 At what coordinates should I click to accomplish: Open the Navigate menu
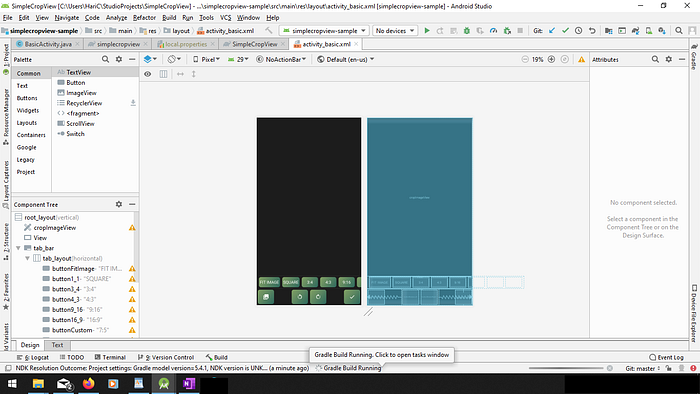coord(67,18)
